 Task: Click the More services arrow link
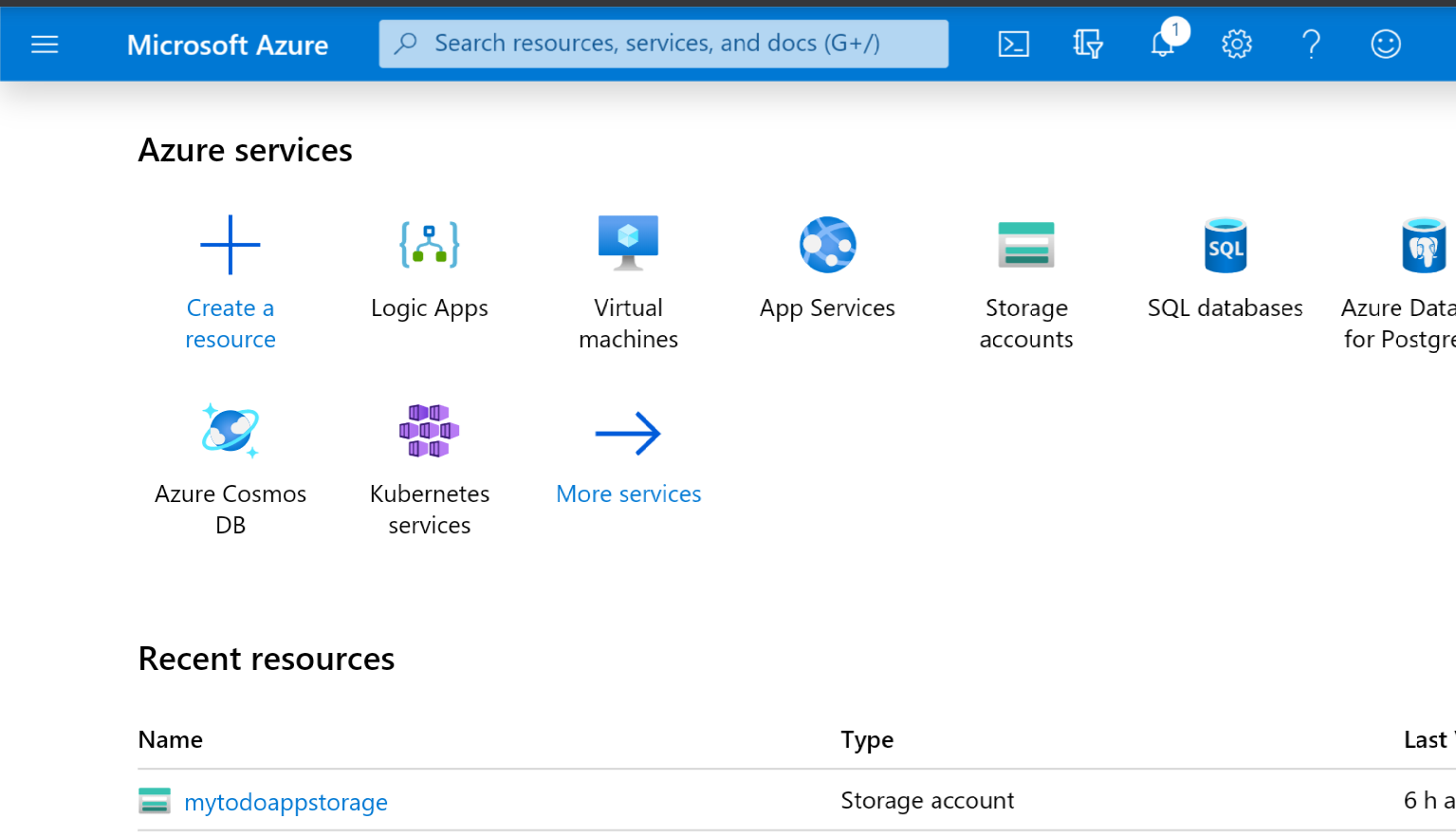[x=628, y=435]
